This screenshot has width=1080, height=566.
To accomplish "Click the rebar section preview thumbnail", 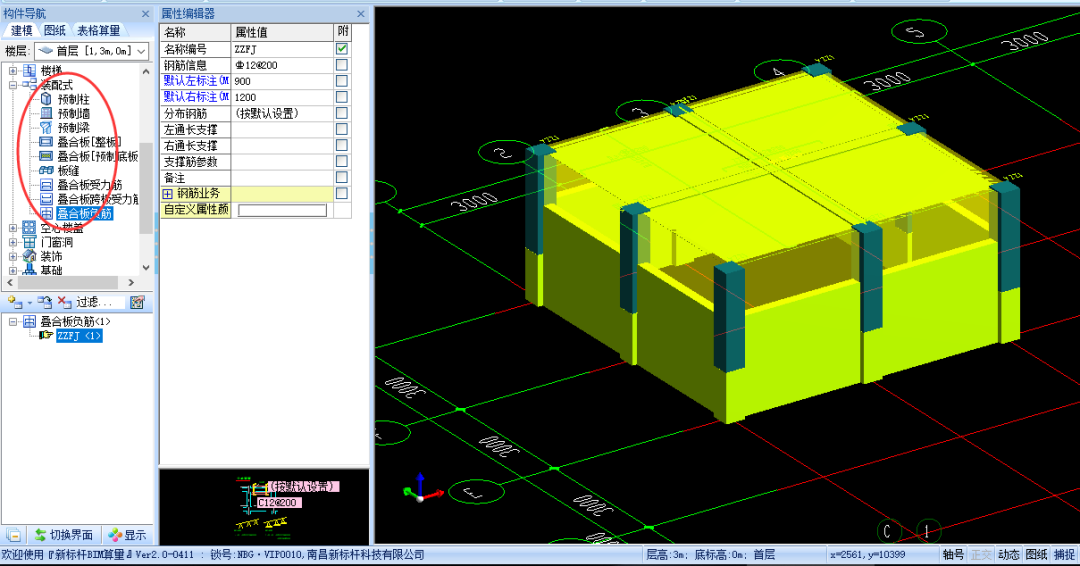I will [x=264, y=507].
